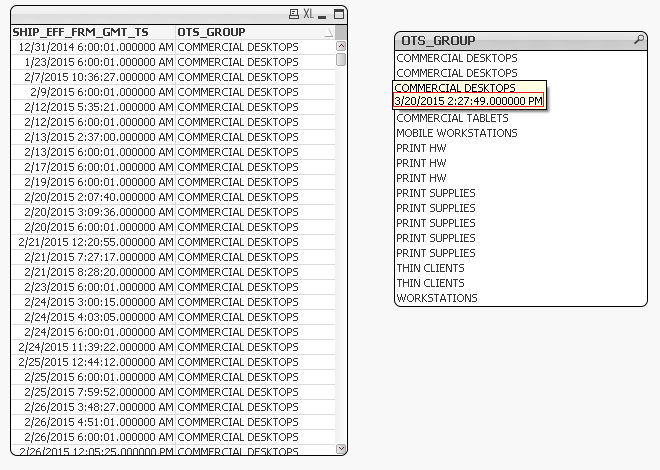Click the sort indicator on the table's OTS_GROUP column

click(x=329, y=32)
